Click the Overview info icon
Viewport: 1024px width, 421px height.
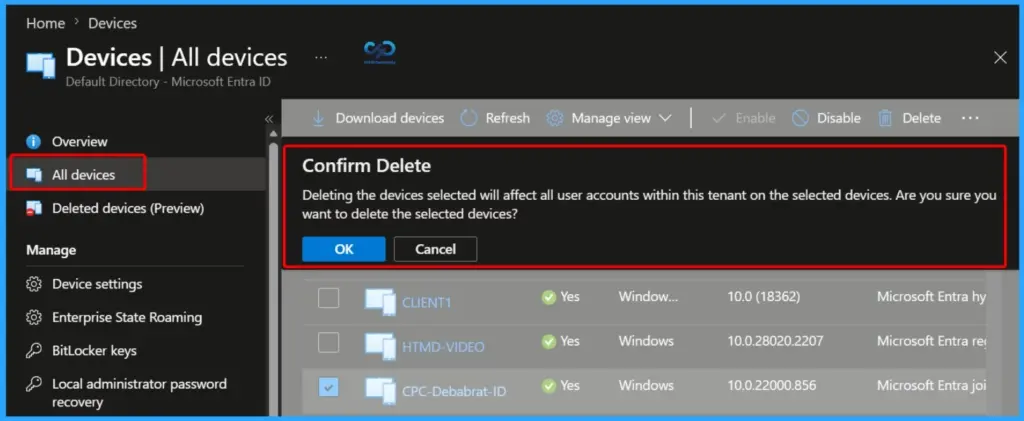coord(33,142)
